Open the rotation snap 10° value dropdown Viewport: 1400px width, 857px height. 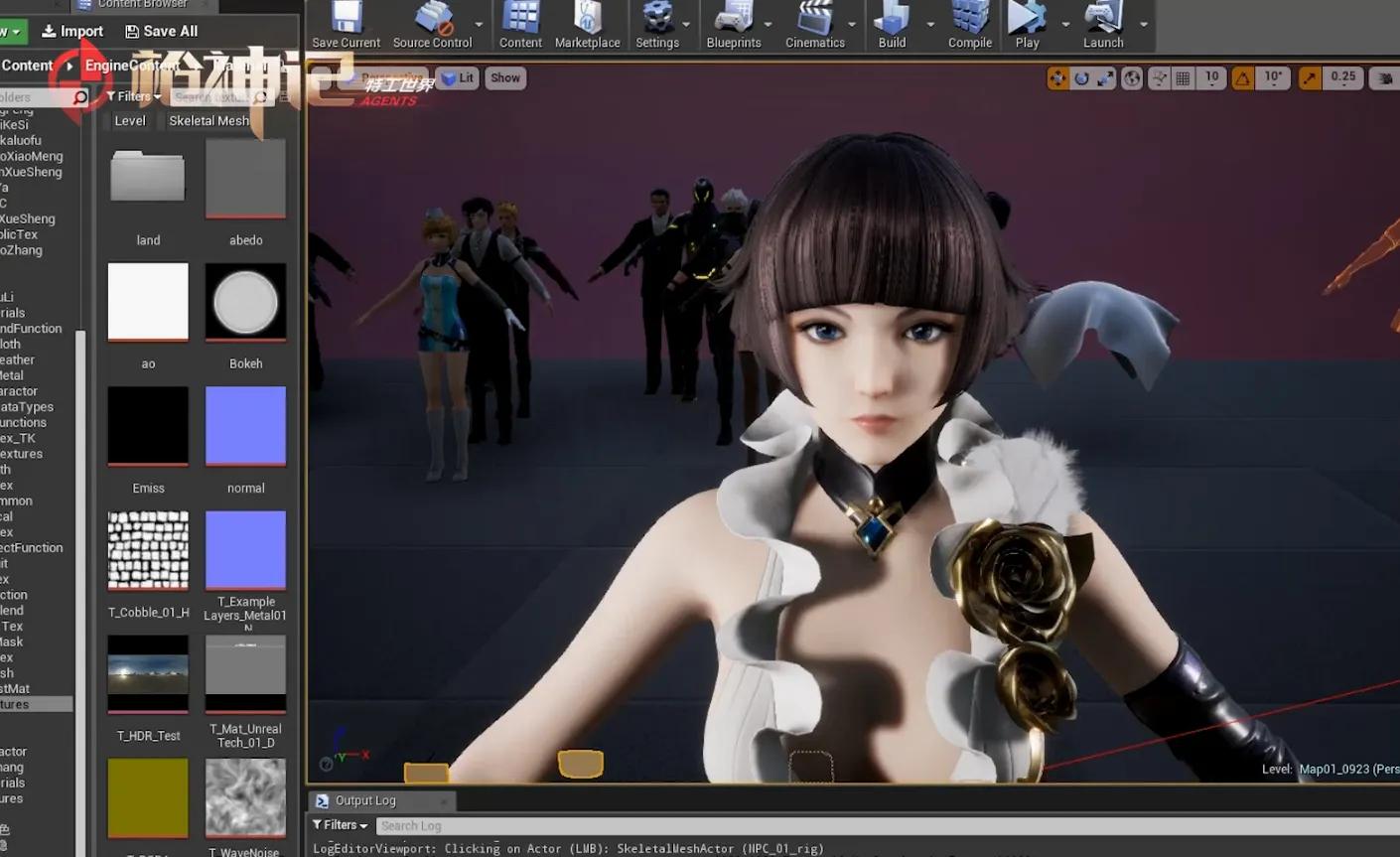[1273, 77]
